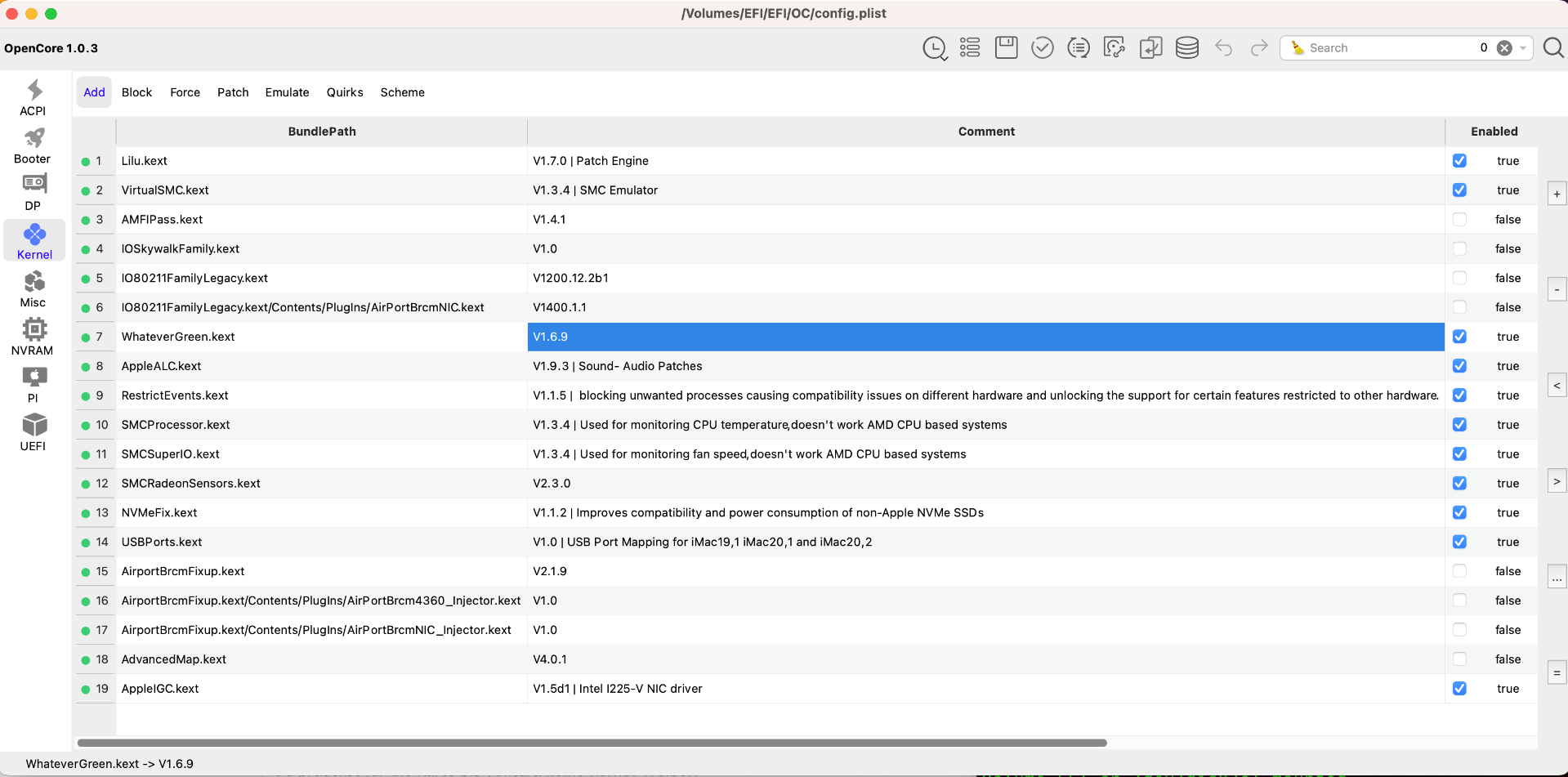The width and height of the screenshot is (1568, 777).
Task: Click the ellipsis side button
Action: coord(1557,577)
